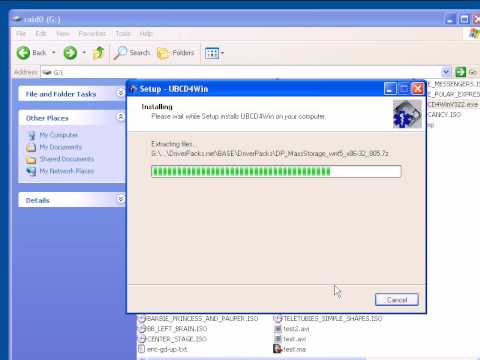
Task: Click the installation progress bar
Action: click(276, 171)
